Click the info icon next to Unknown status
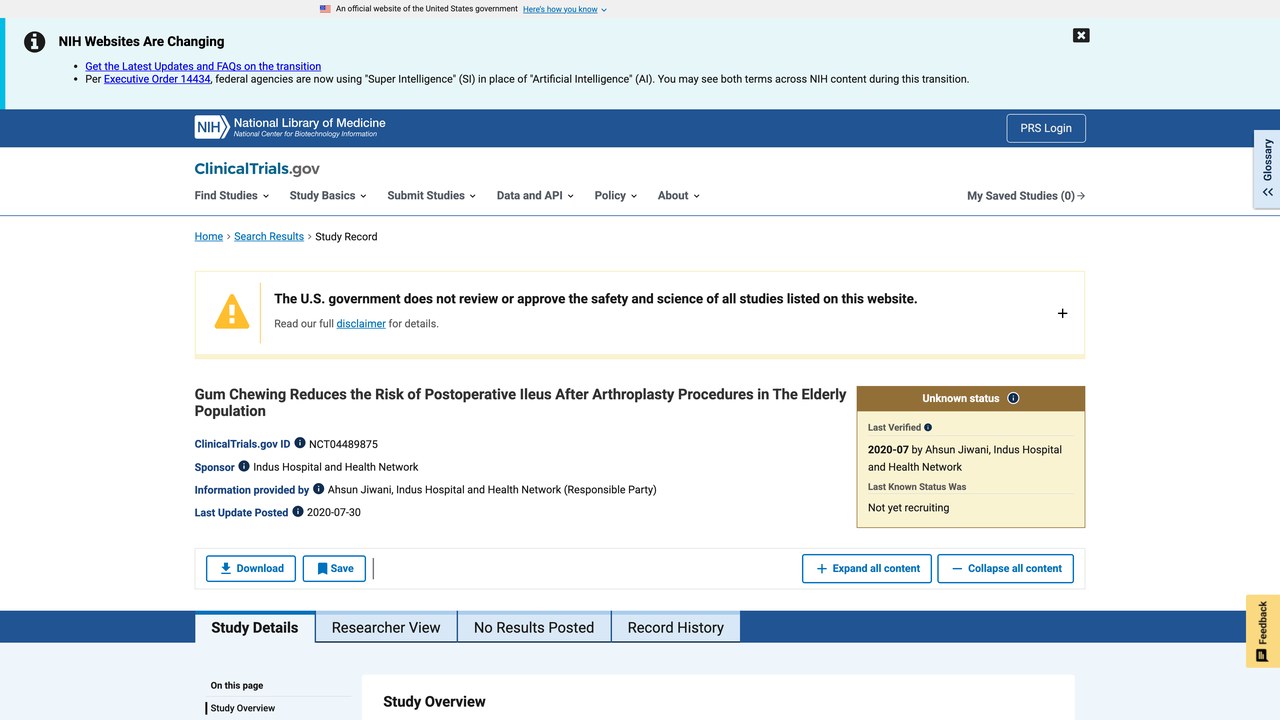 (1013, 398)
